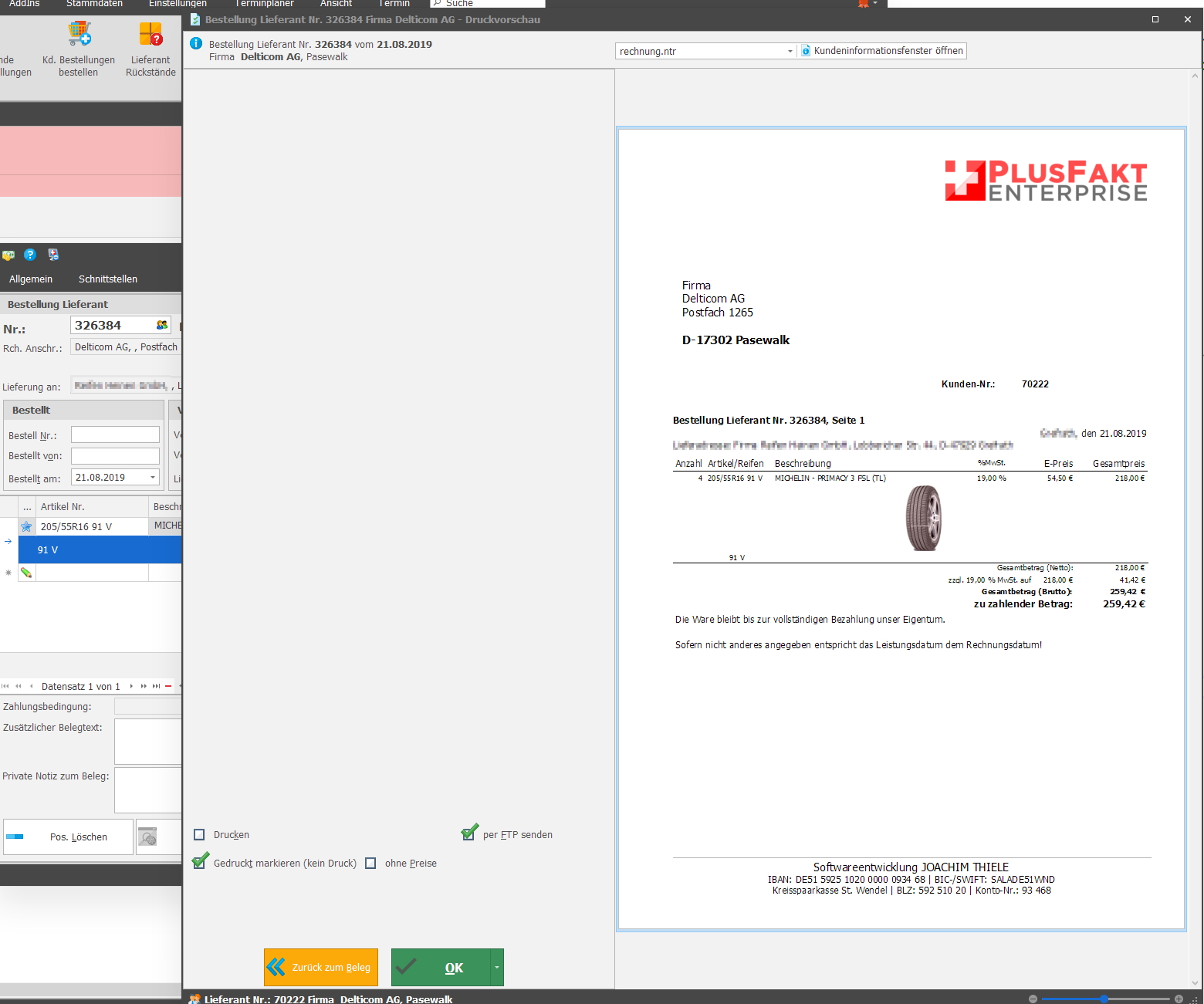Go to last record in data navigator
This screenshot has width=1204, height=1004.
pyautogui.click(x=156, y=686)
